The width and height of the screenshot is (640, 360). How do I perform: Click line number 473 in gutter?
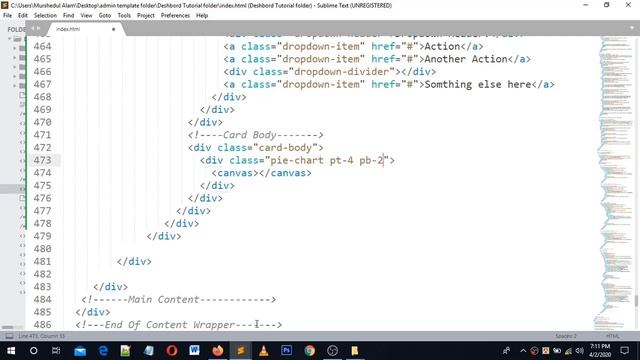42,160
